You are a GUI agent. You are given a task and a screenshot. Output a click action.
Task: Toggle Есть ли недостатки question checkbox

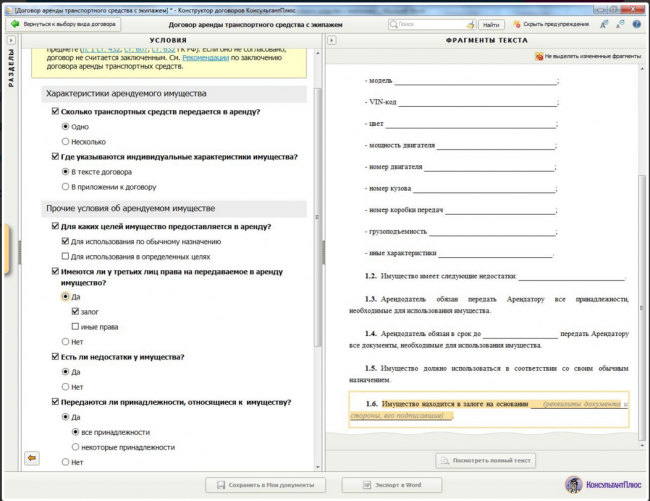click(x=55, y=356)
